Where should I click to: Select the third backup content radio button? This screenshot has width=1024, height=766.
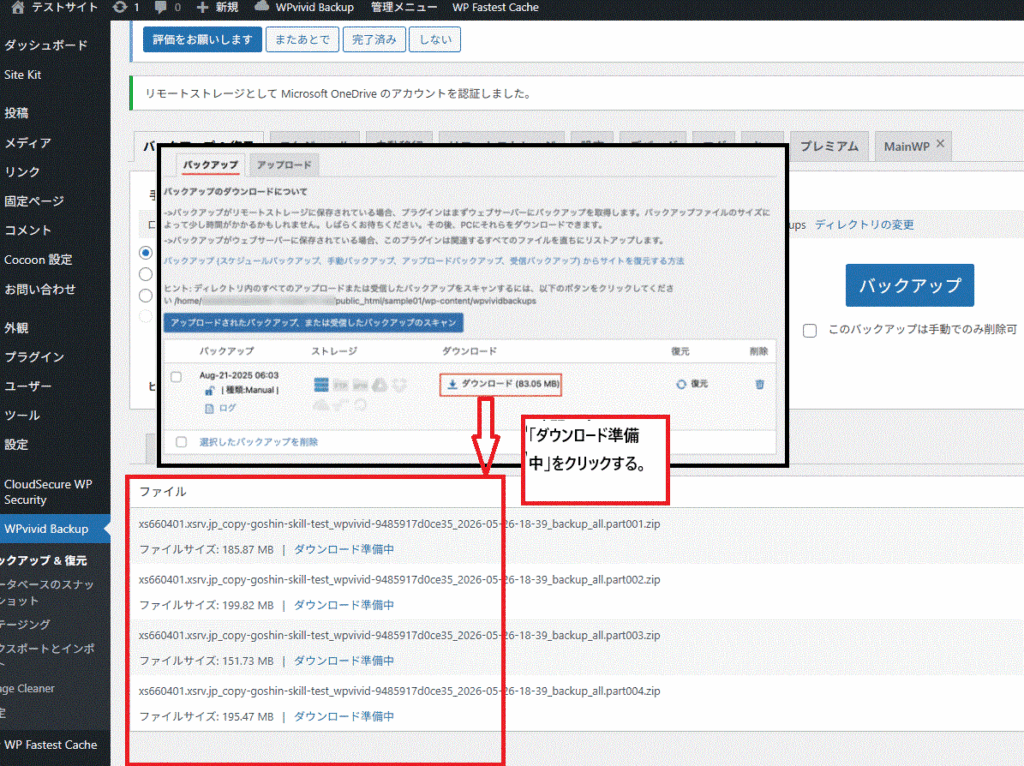click(146, 296)
